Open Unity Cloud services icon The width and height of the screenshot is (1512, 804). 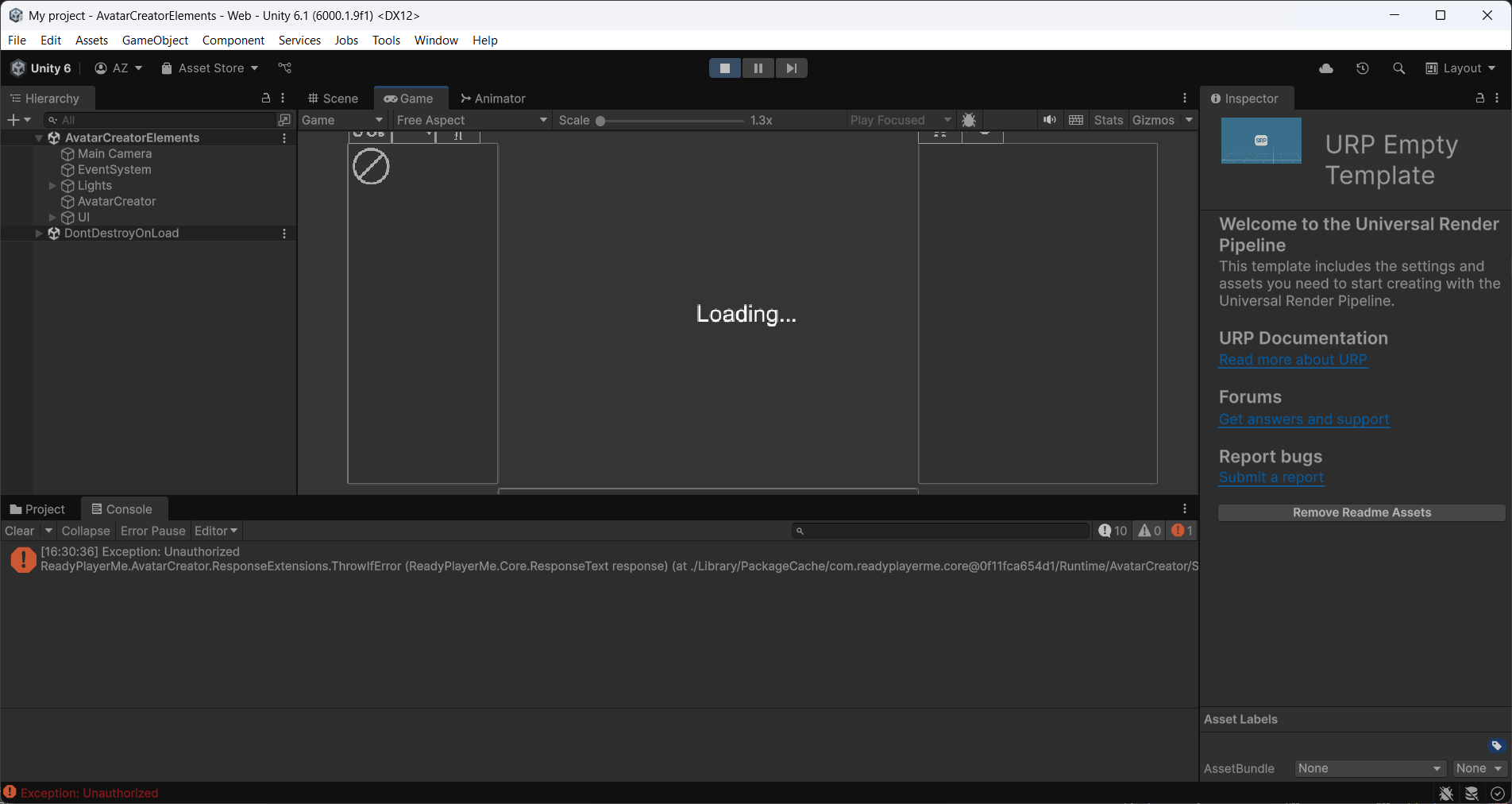pos(1326,68)
